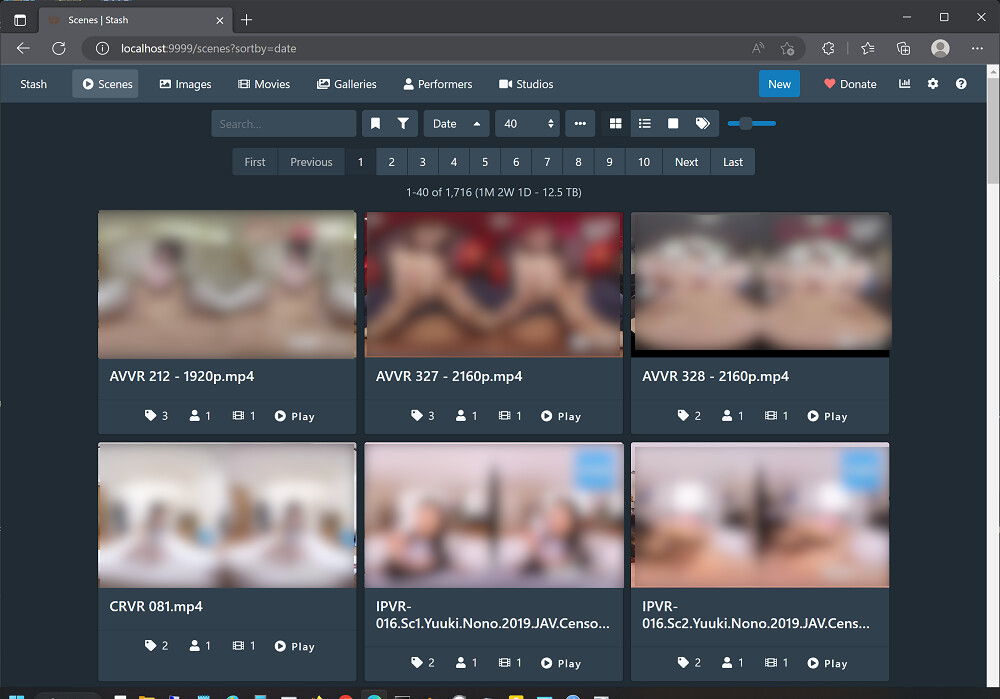The width and height of the screenshot is (1000, 699).
Task: Click the blue New button
Action: (x=779, y=84)
